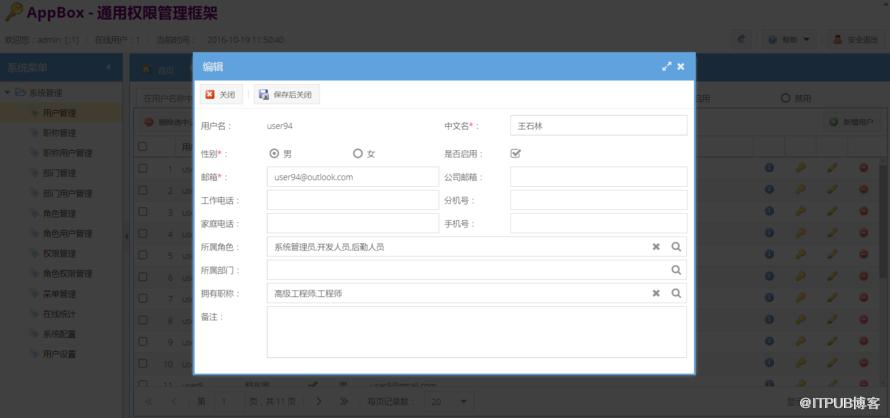Click the grid's vertical scrollbar

pyautogui.click(x=885, y=221)
